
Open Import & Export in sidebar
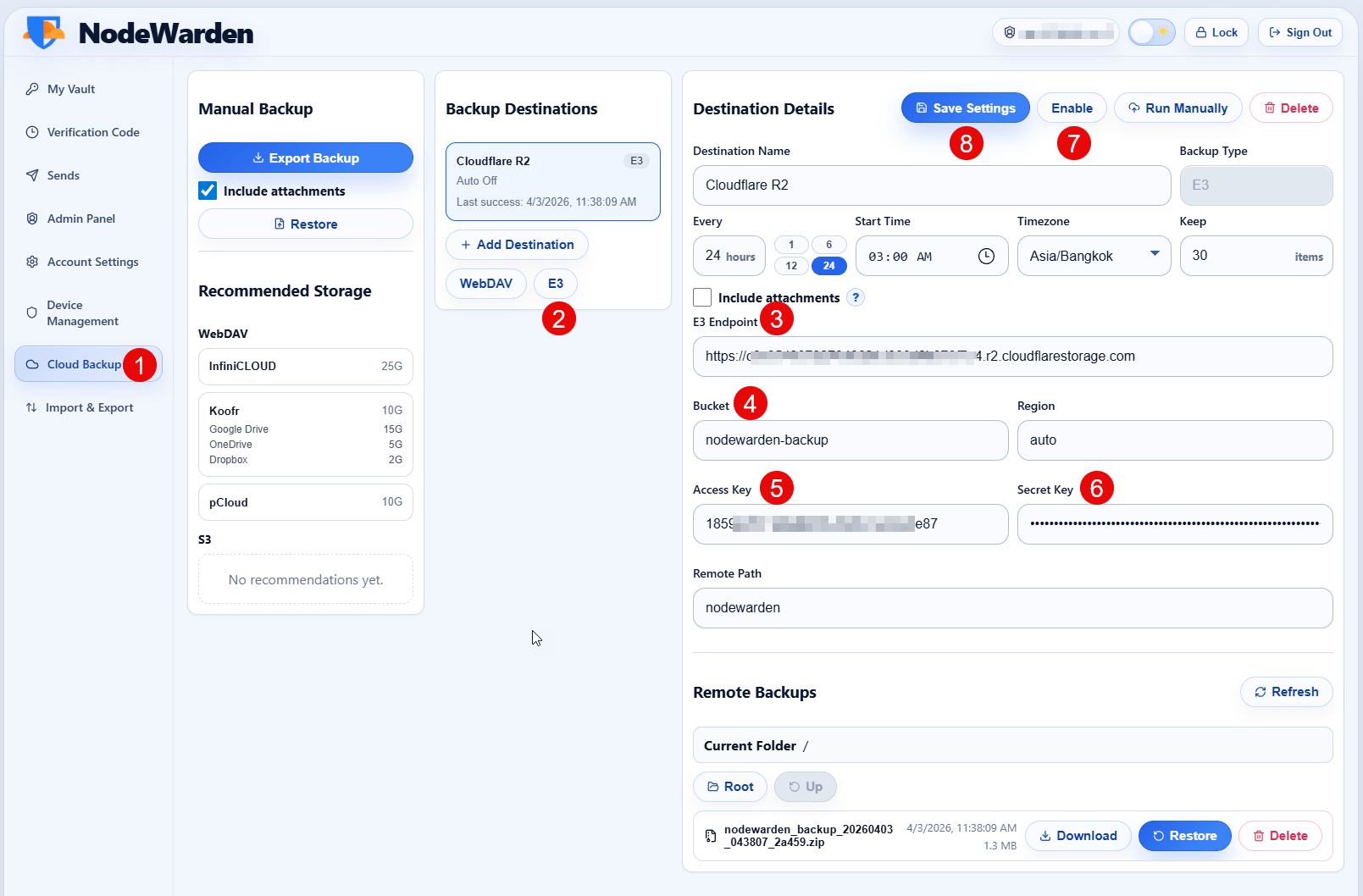[89, 407]
